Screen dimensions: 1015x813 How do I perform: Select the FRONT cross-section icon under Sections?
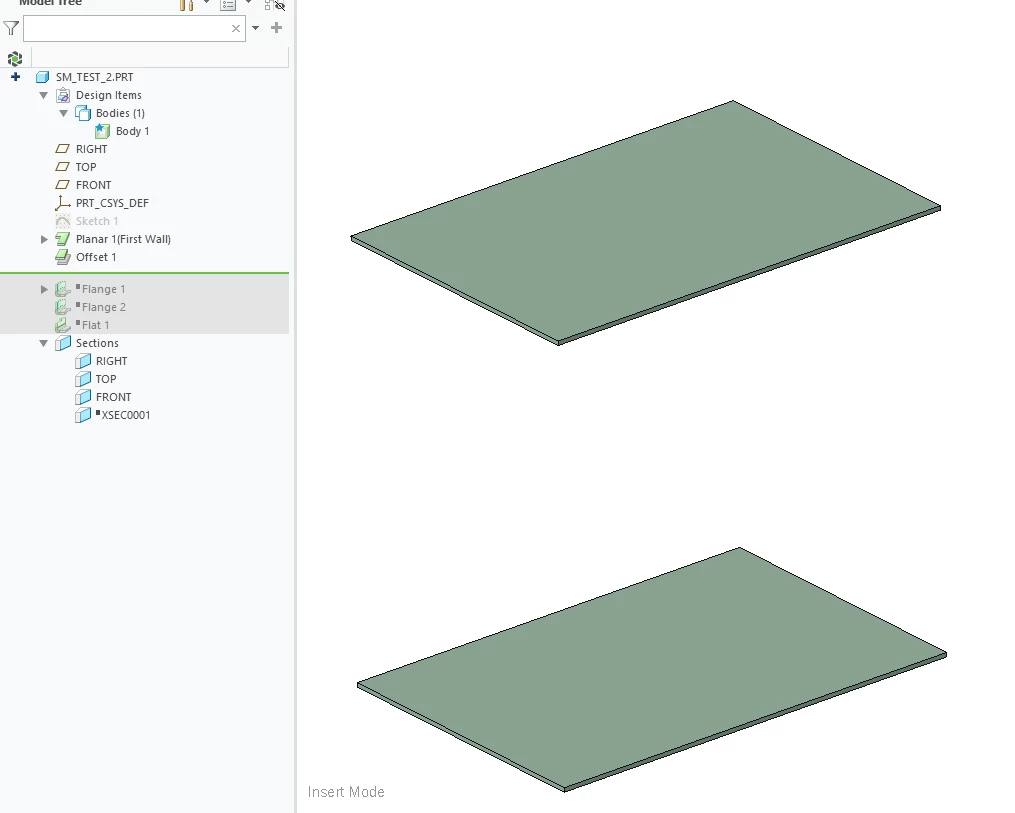(x=83, y=397)
